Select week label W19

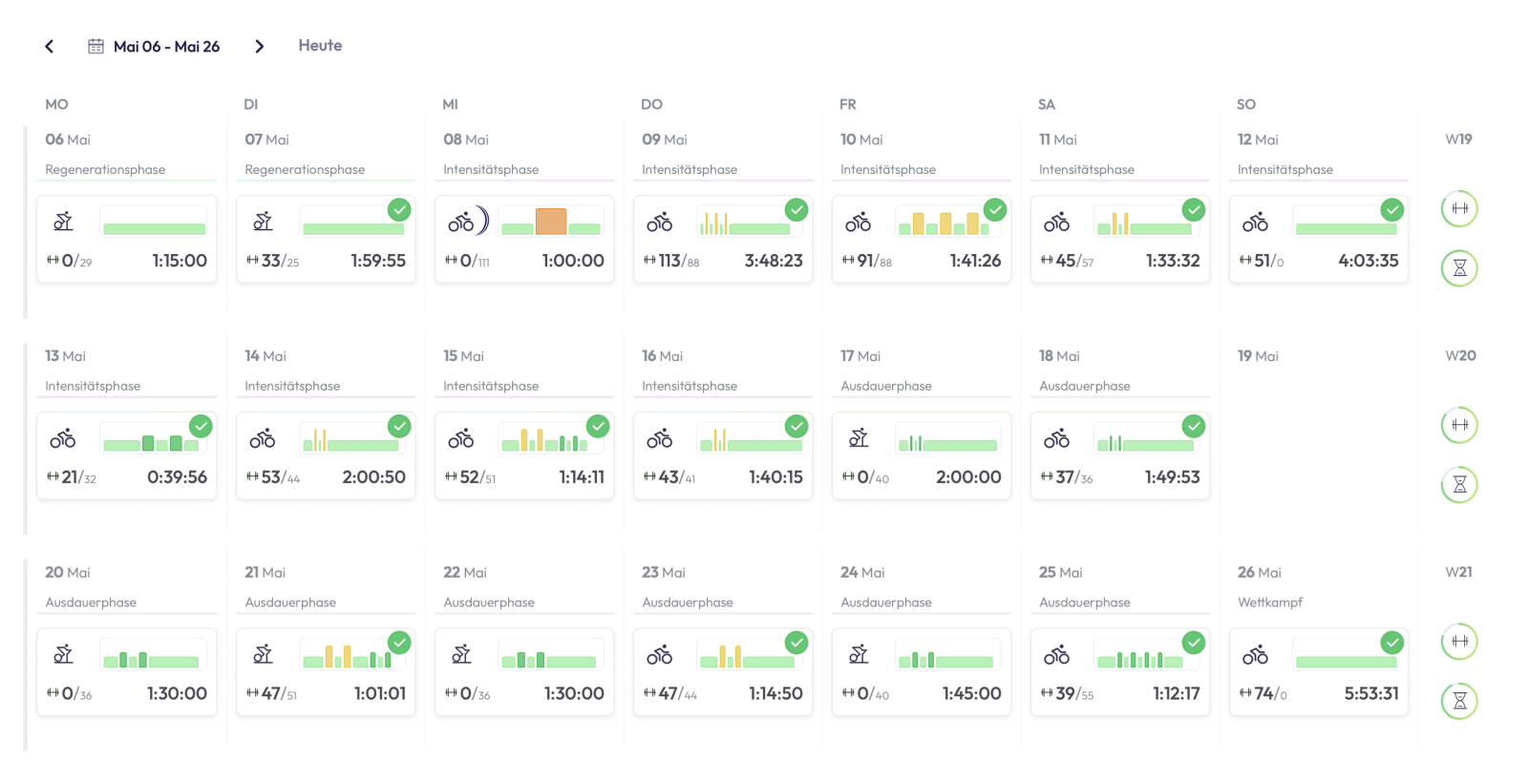click(x=1459, y=139)
